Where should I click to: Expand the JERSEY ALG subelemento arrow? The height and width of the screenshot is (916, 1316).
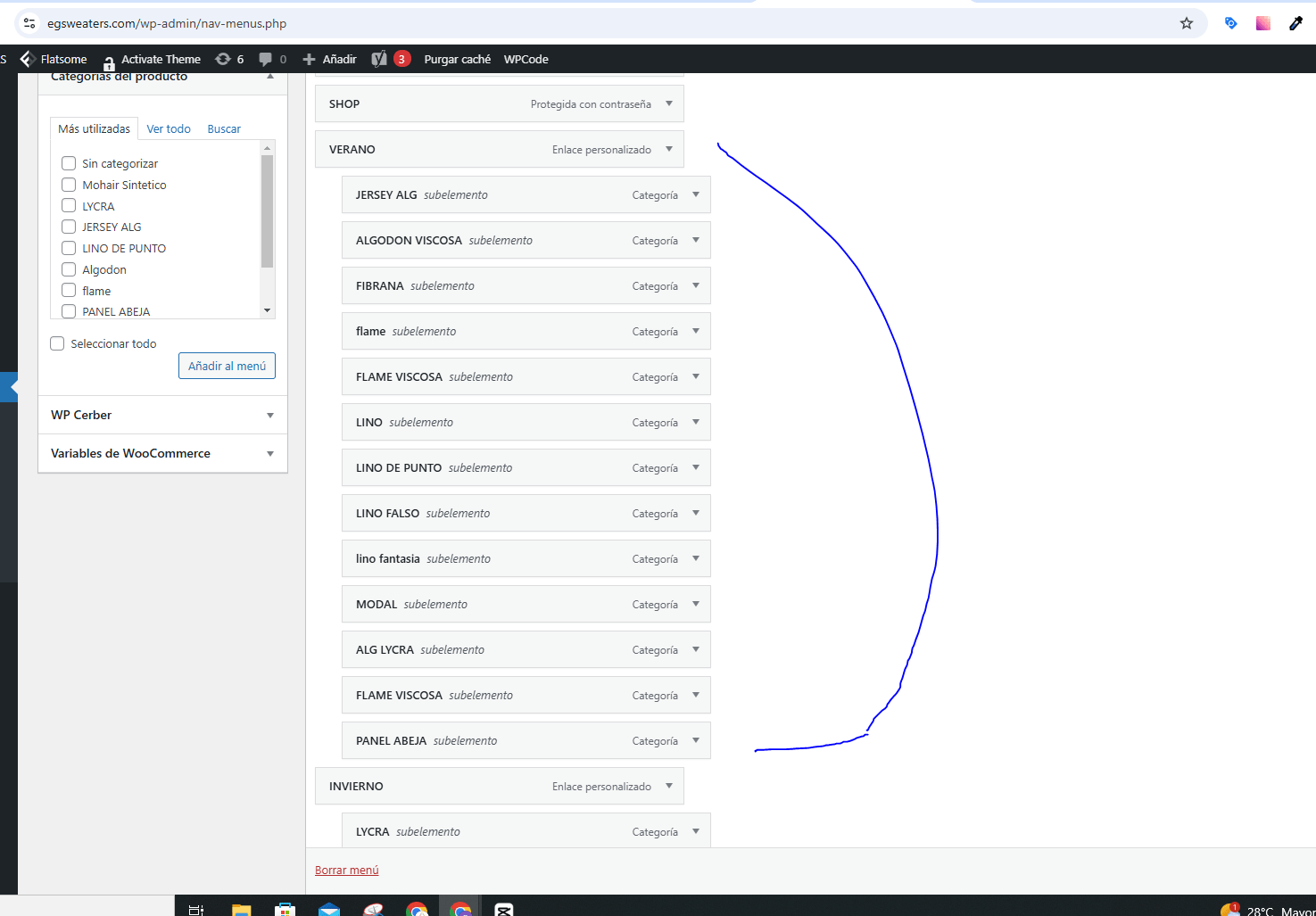[696, 194]
